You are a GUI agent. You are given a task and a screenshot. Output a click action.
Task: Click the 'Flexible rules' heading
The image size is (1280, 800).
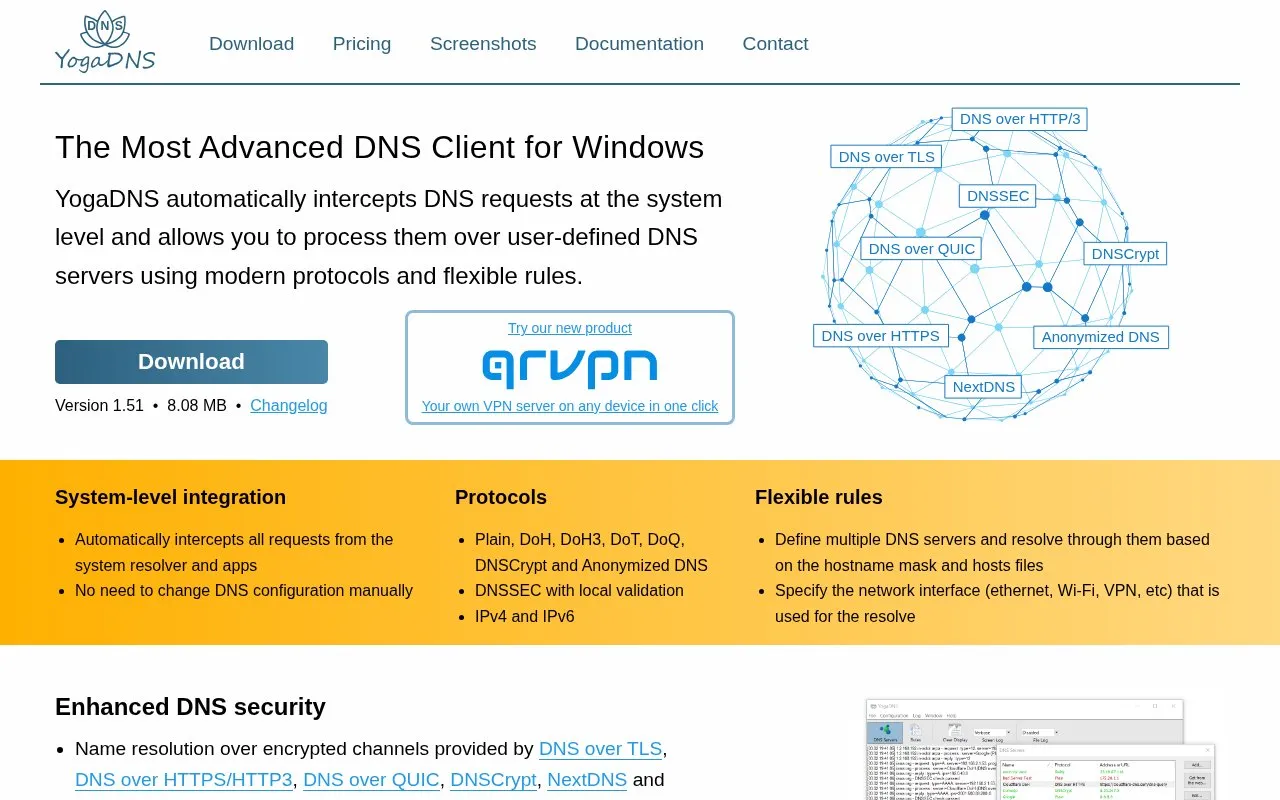coord(819,497)
